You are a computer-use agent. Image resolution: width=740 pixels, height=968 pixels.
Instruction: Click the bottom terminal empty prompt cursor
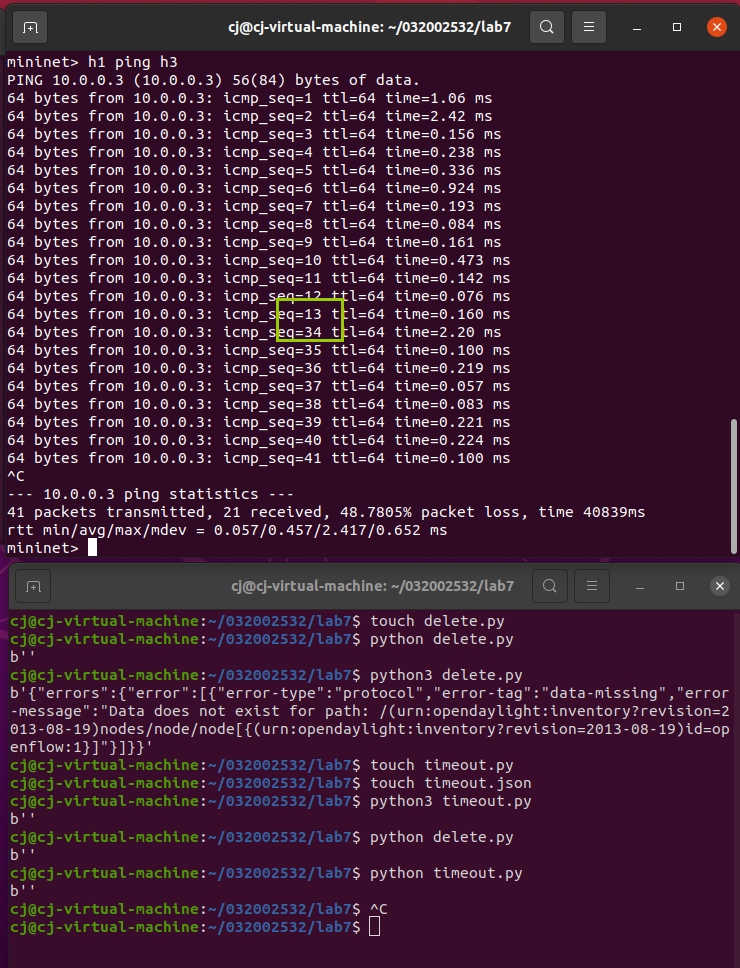[x=375, y=927]
